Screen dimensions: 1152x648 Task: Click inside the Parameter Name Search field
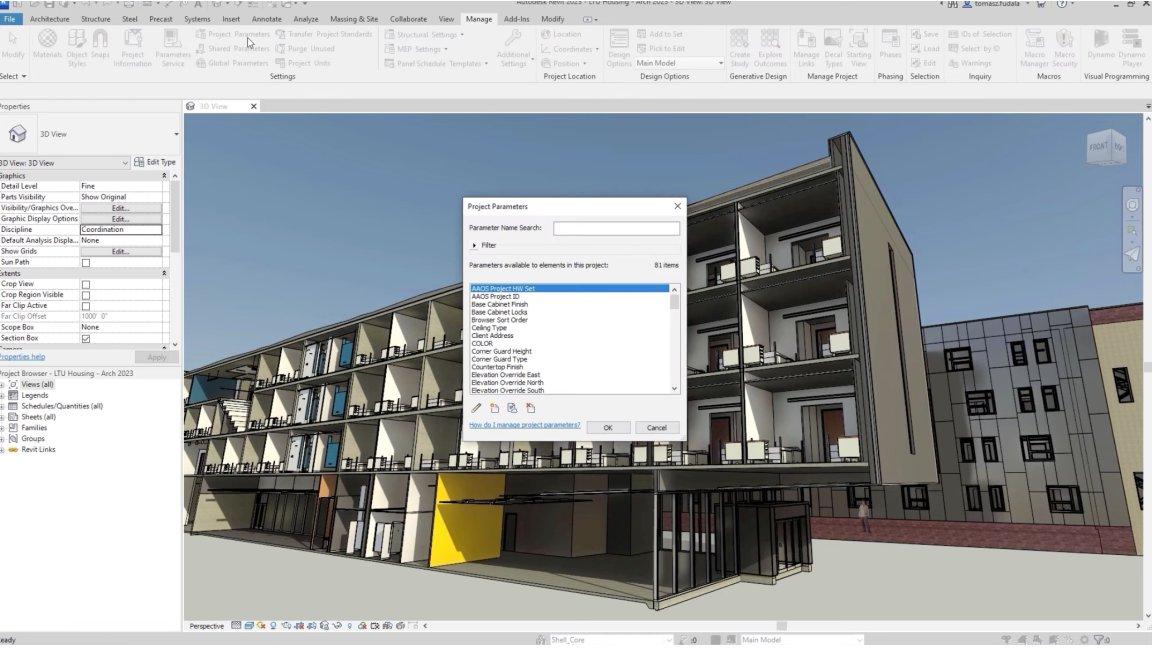616,228
